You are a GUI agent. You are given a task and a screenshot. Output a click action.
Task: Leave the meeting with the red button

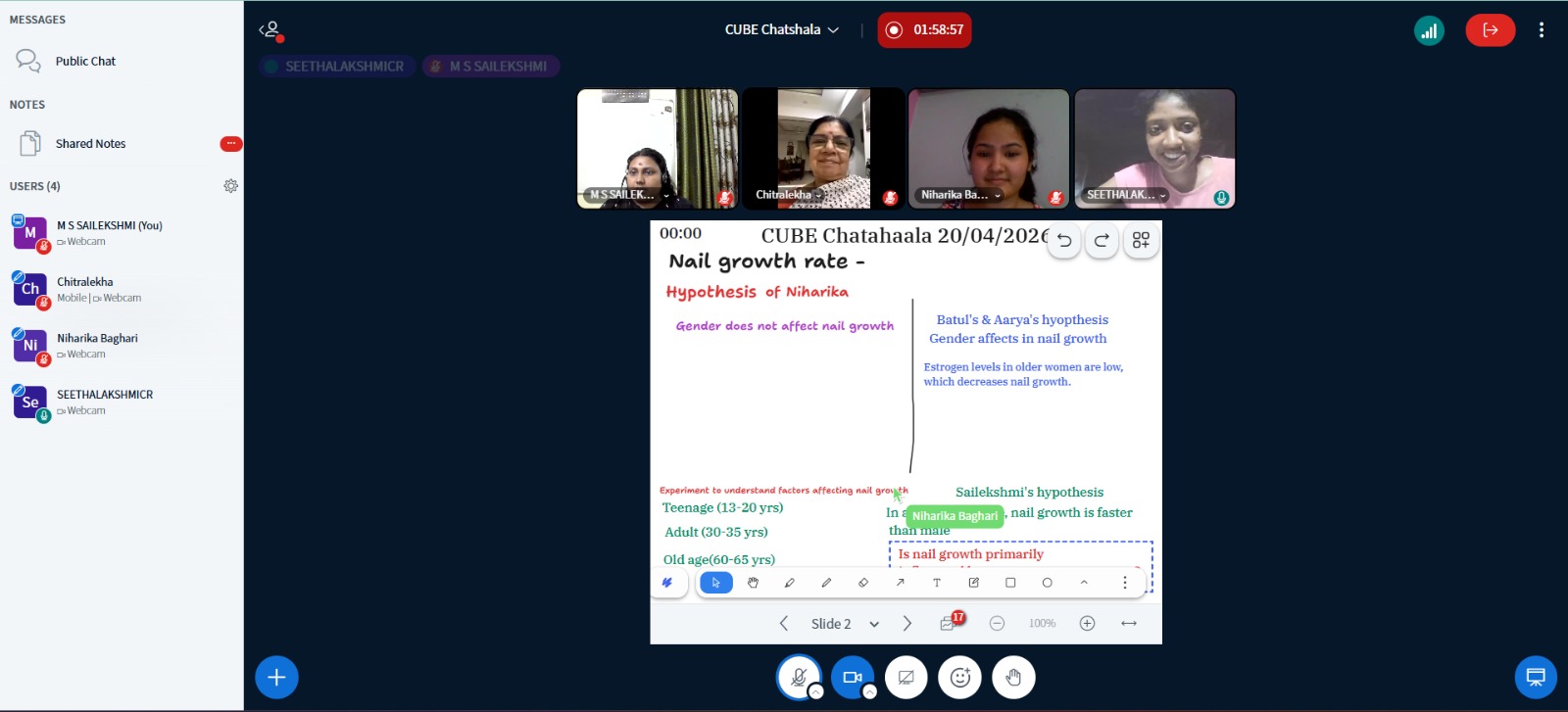[1490, 30]
